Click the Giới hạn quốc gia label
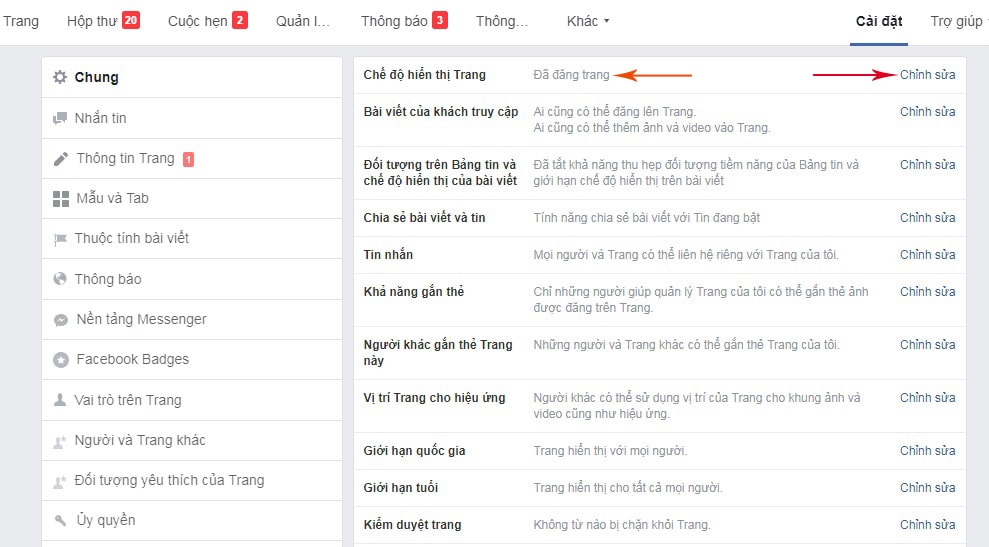Screen dimensions: 989x547 [x=414, y=451]
